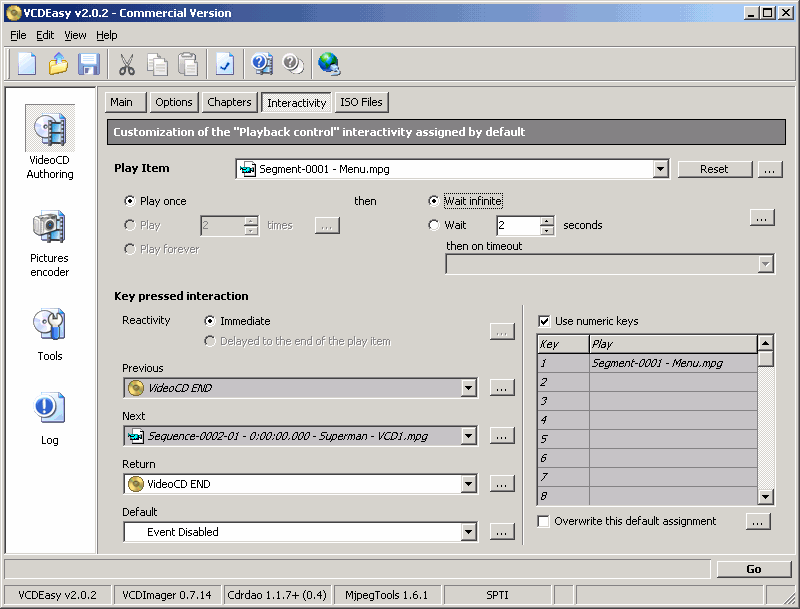Click the Go button

pos(754,569)
